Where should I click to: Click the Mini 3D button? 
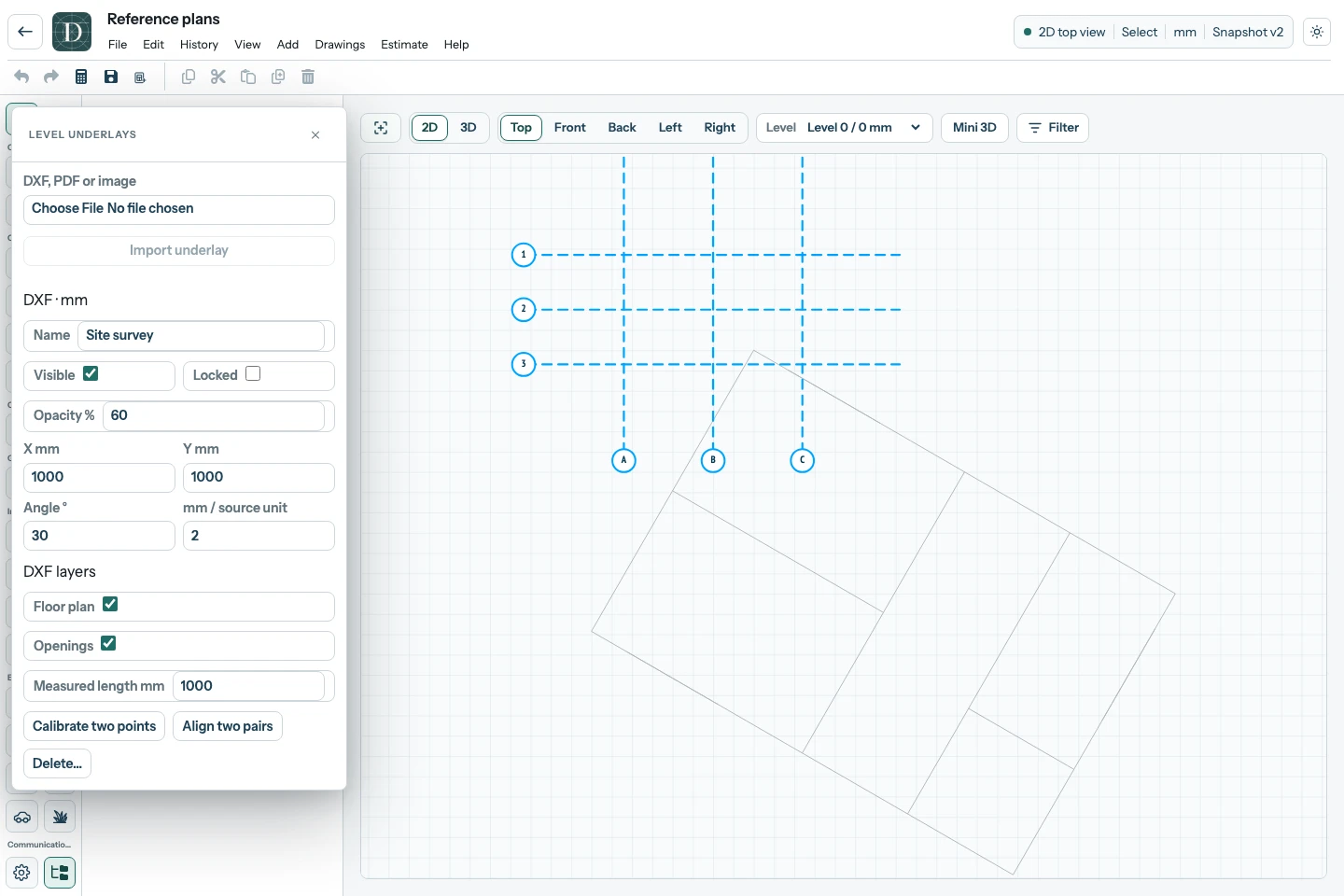click(974, 128)
